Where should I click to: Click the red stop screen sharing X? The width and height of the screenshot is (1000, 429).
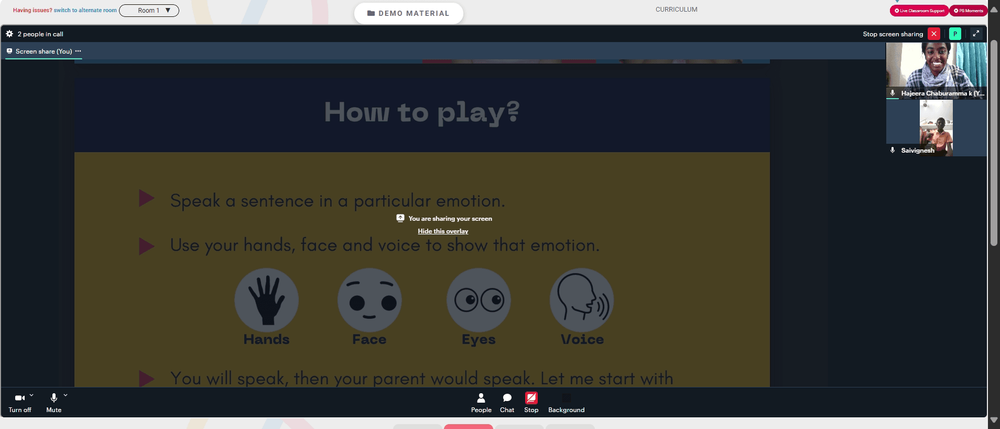[x=934, y=34]
